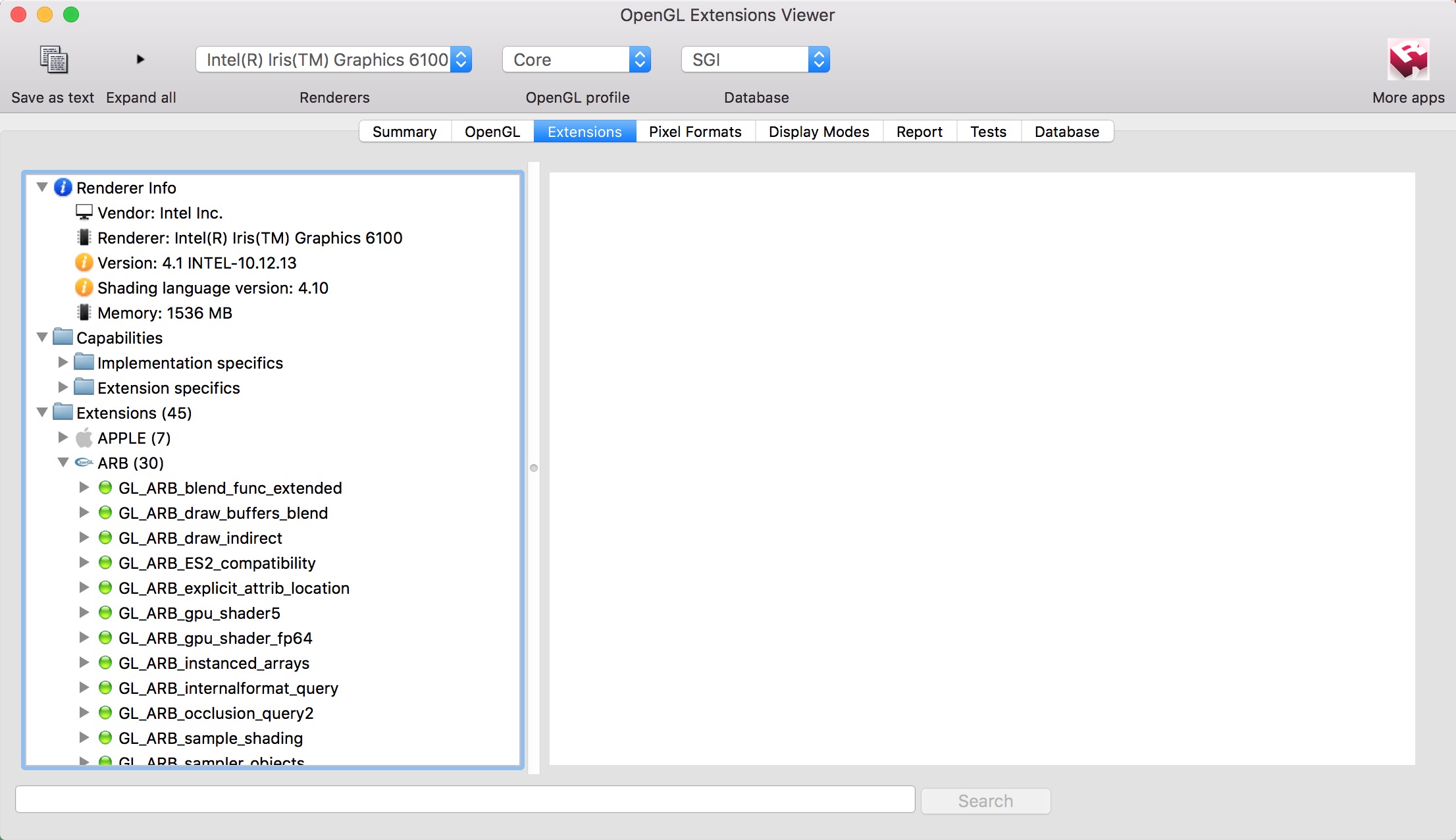Click the search text input field

[x=465, y=799]
